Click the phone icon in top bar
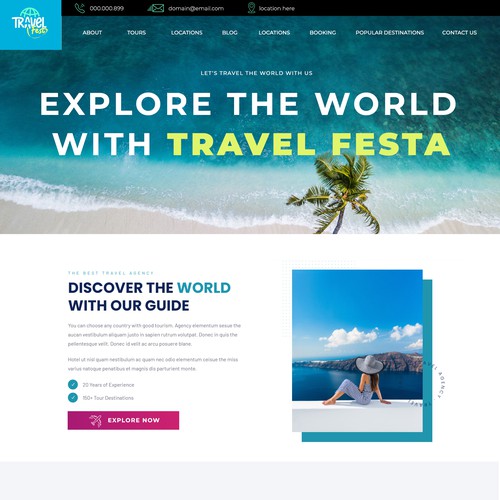The width and height of the screenshot is (500, 500). click(80, 8)
